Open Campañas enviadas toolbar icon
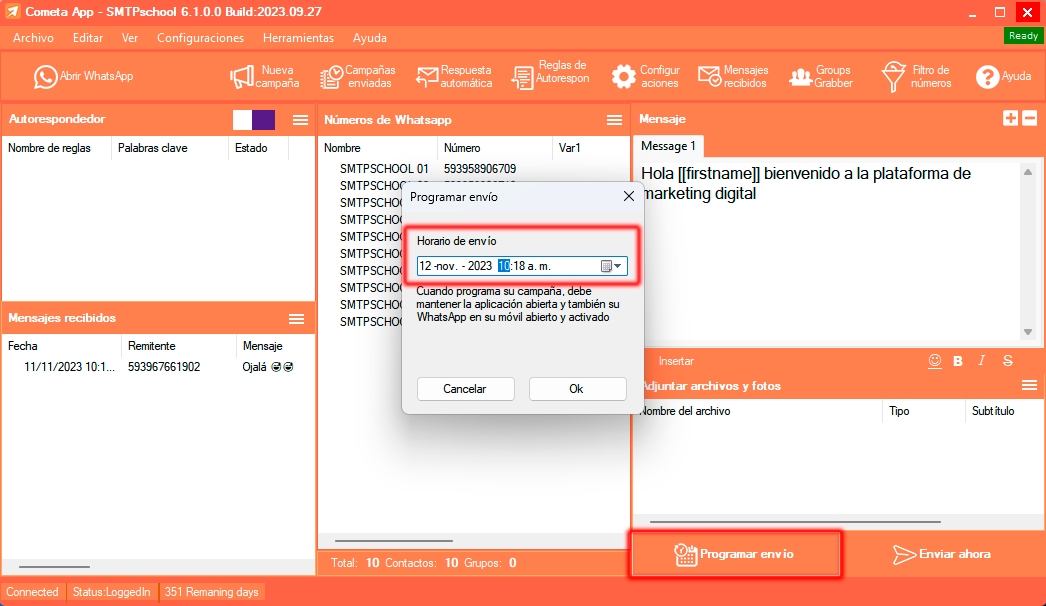This screenshot has height=606, width=1046. coord(332,77)
